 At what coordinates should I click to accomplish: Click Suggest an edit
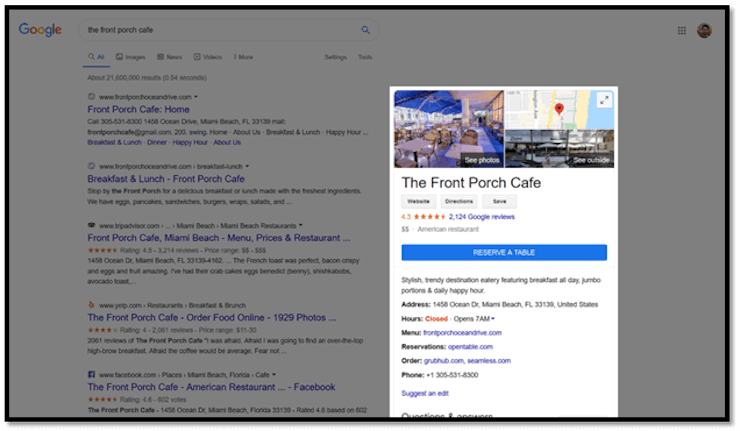(x=425, y=393)
